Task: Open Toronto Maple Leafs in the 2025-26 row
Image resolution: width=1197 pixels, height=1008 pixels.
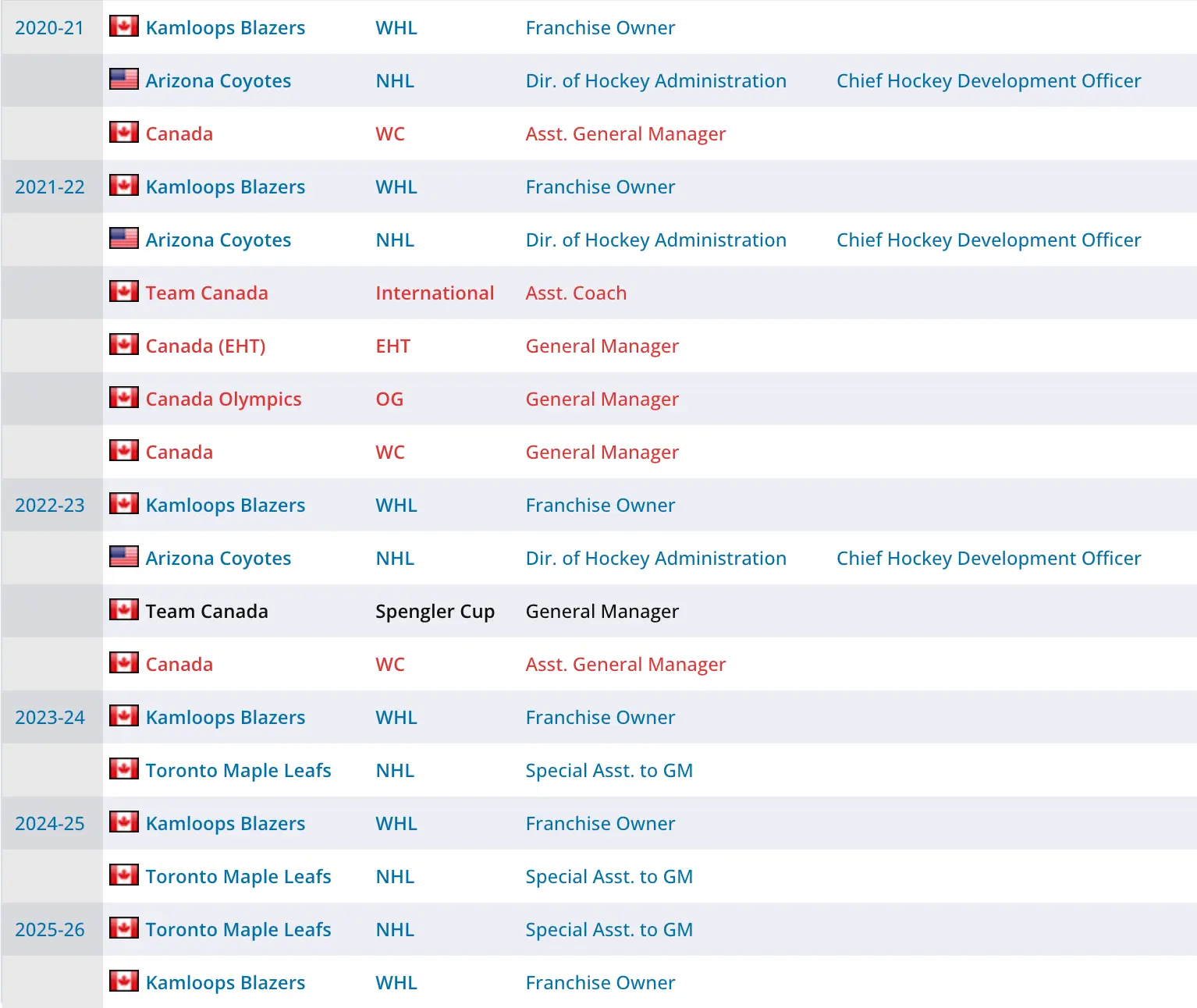Action: [x=238, y=930]
